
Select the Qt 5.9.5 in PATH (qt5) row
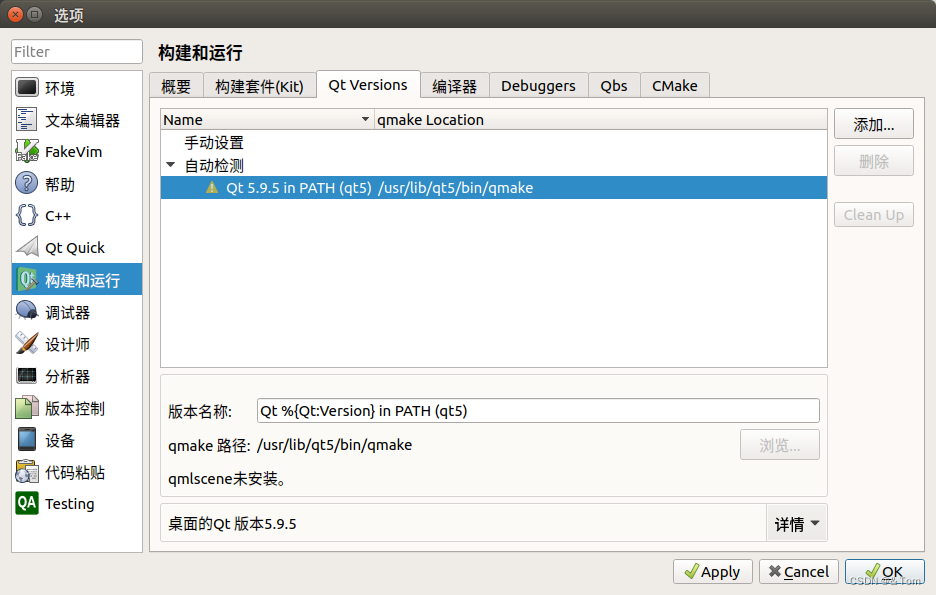click(494, 188)
